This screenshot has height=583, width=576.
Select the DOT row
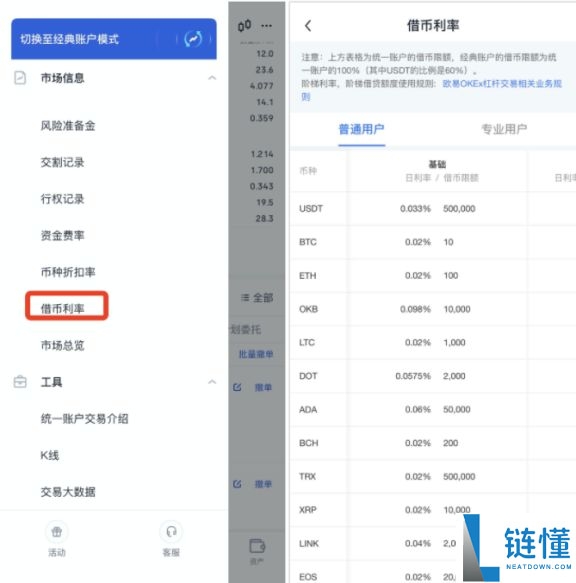coord(433,376)
